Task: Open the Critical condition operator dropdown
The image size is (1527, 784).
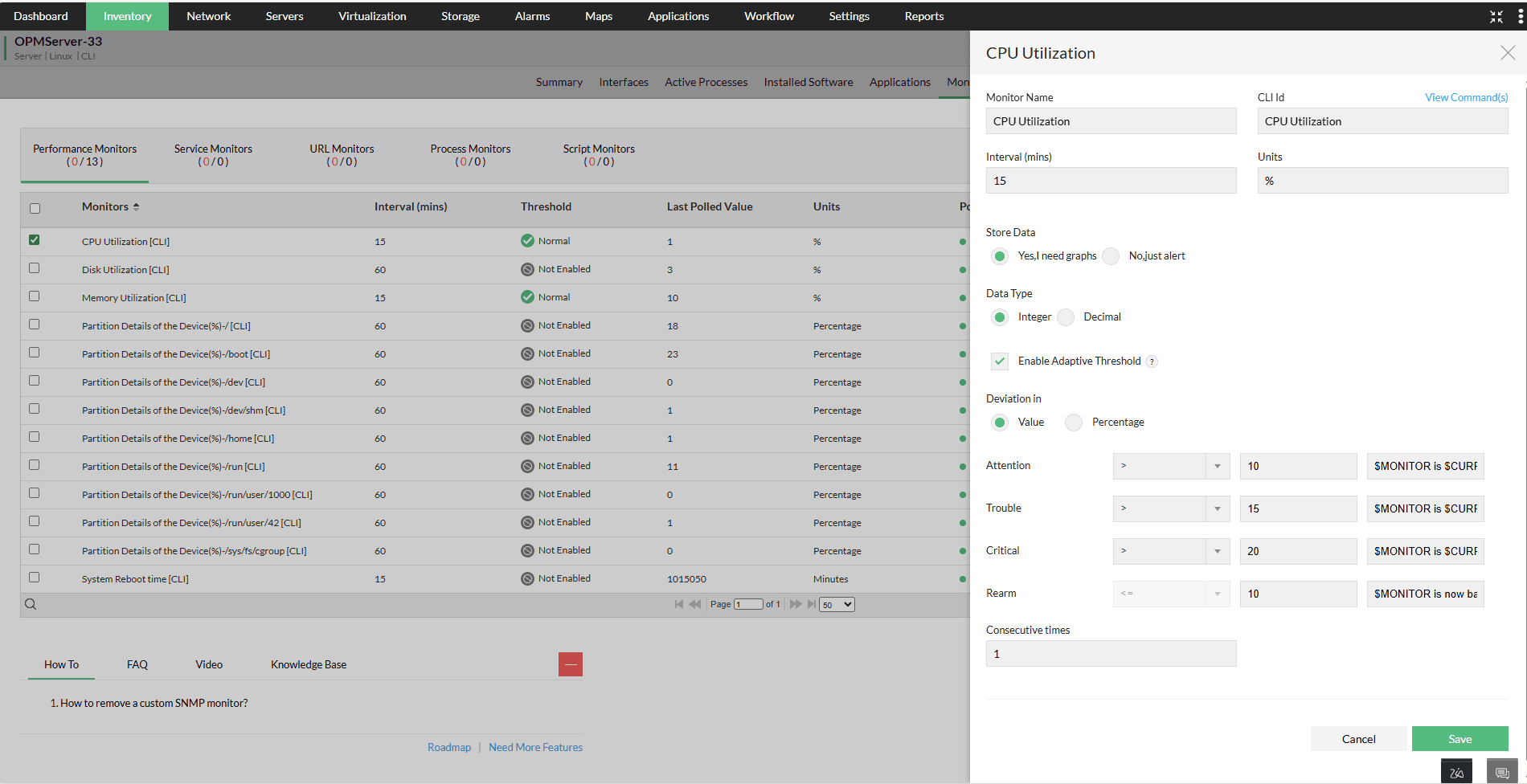Action: tap(1217, 551)
